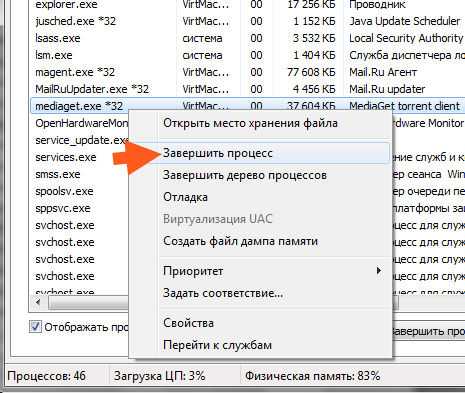This screenshot has width=465, height=393.
Task: Select the services.exe process
Action: pos(66,157)
